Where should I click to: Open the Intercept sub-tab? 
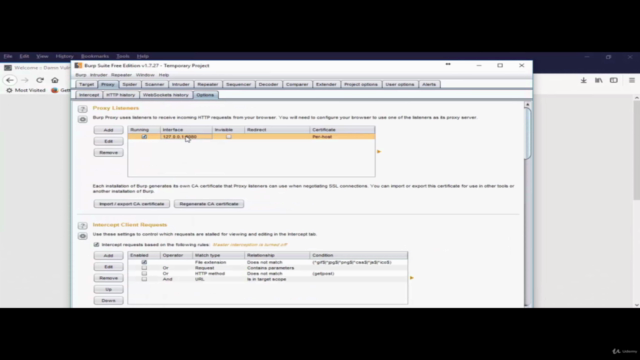click(x=89, y=95)
